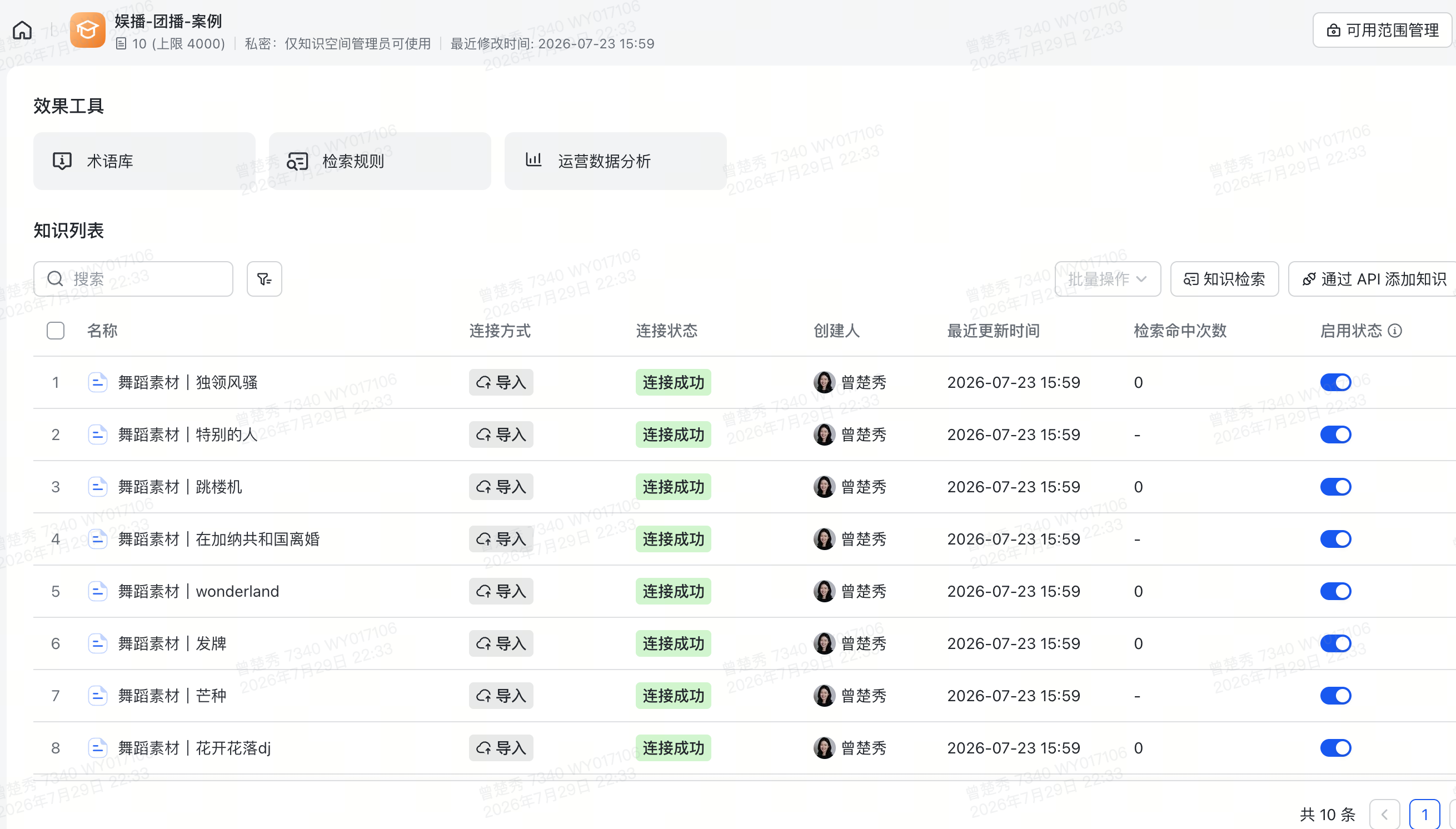1456x829 pixels.
Task: Toggle off 花开花落dj enable switch
Action: click(x=1336, y=748)
